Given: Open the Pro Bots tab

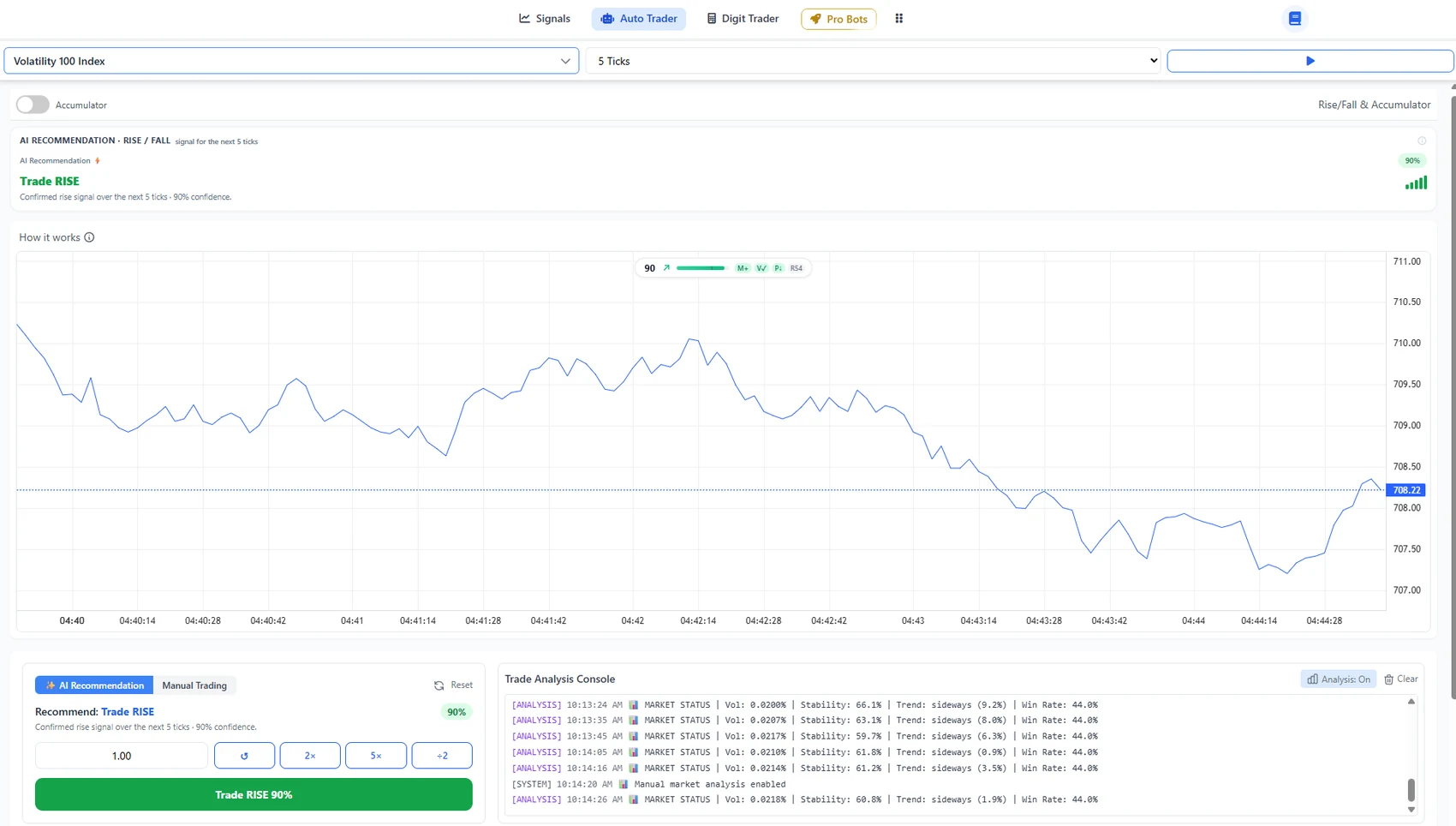Looking at the screenshot, I should (838, 19).
